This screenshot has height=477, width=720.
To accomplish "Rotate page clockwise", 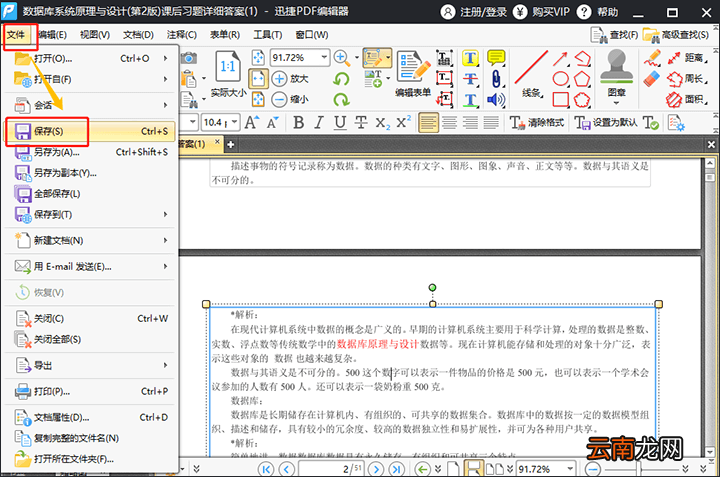I will 341,99.
